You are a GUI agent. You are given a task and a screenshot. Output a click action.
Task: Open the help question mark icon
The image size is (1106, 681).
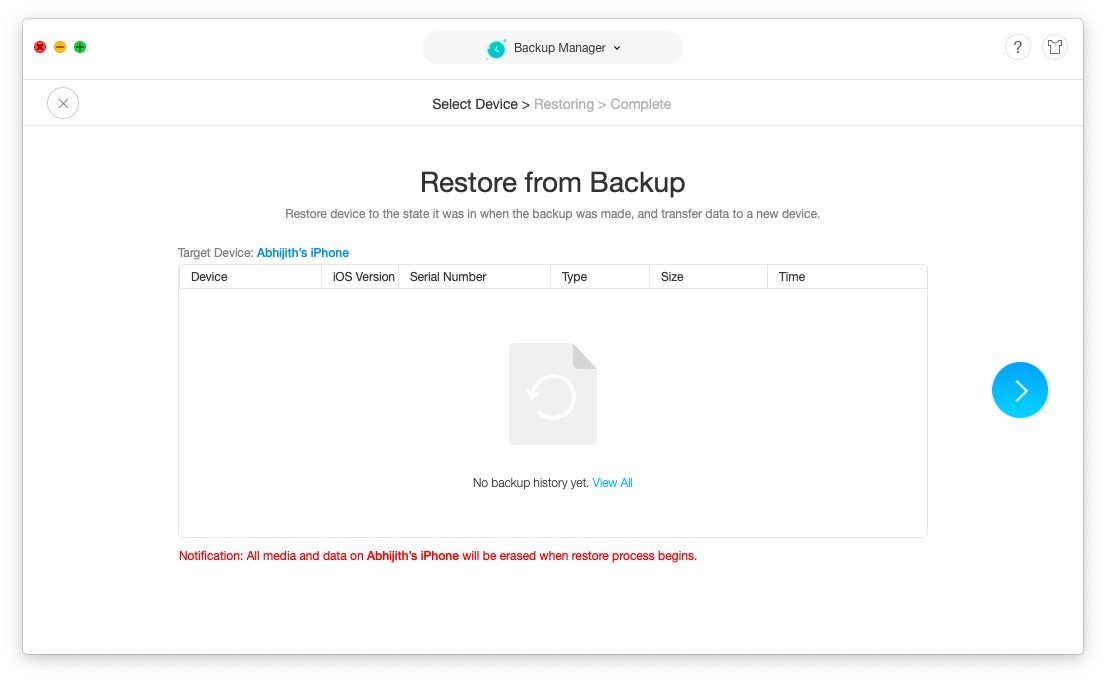[1017, 47]
